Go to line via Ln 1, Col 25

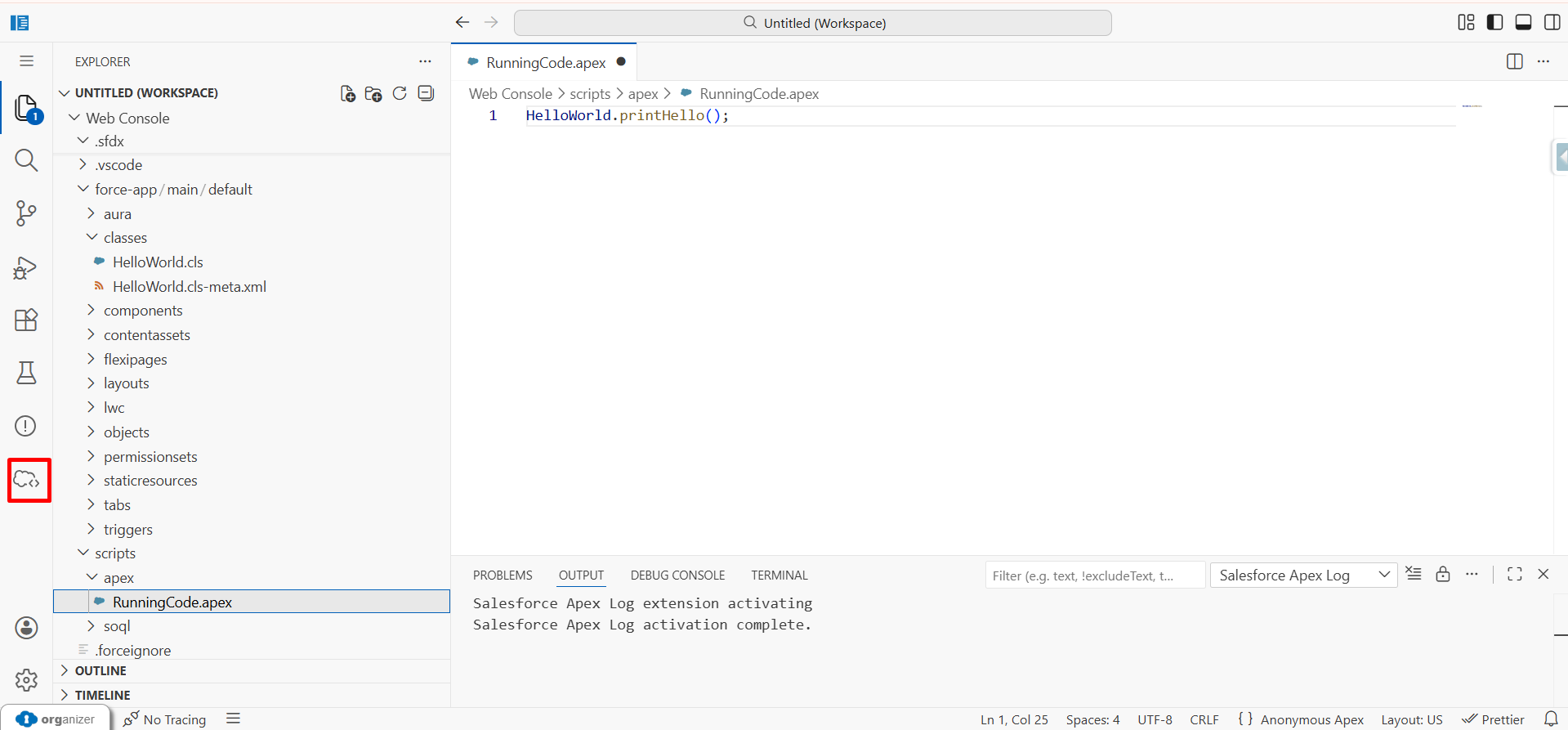coord(1014,719)
